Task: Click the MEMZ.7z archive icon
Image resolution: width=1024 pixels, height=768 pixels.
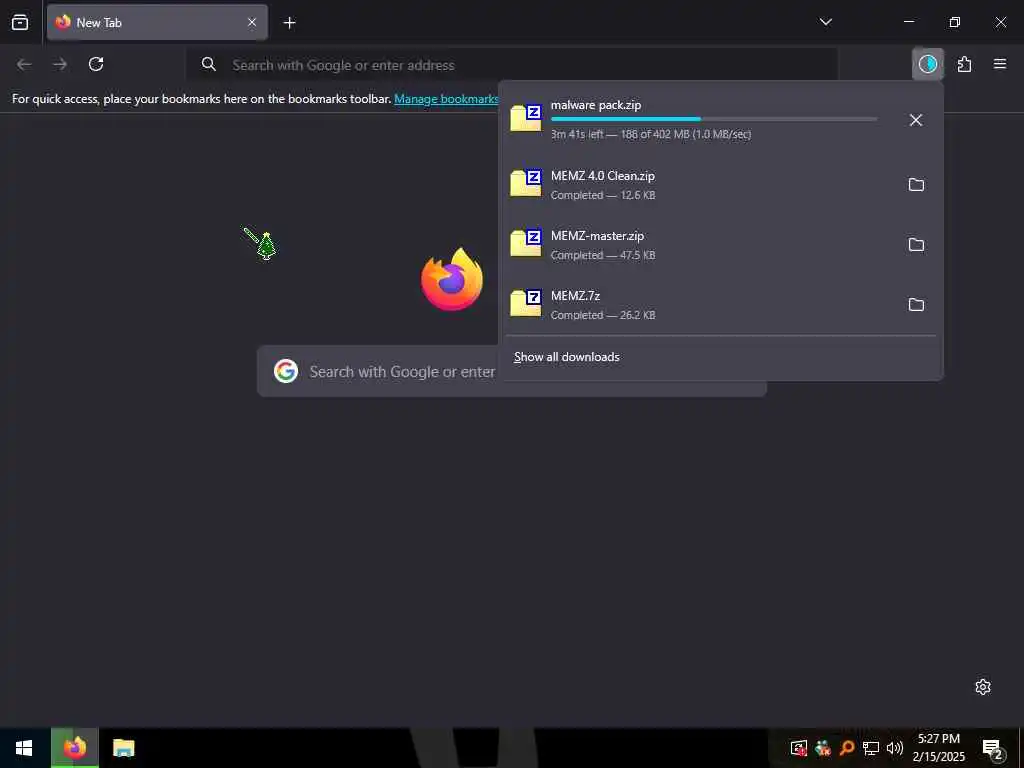Action: 526,303
